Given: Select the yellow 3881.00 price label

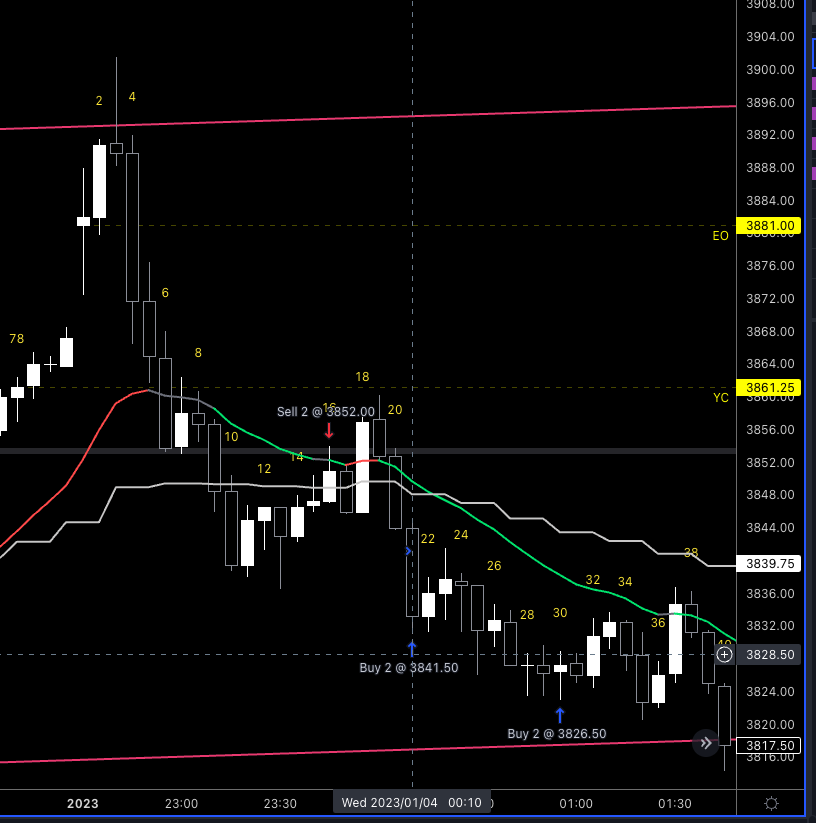Looking at the screenshot, I should coord(769,226).
